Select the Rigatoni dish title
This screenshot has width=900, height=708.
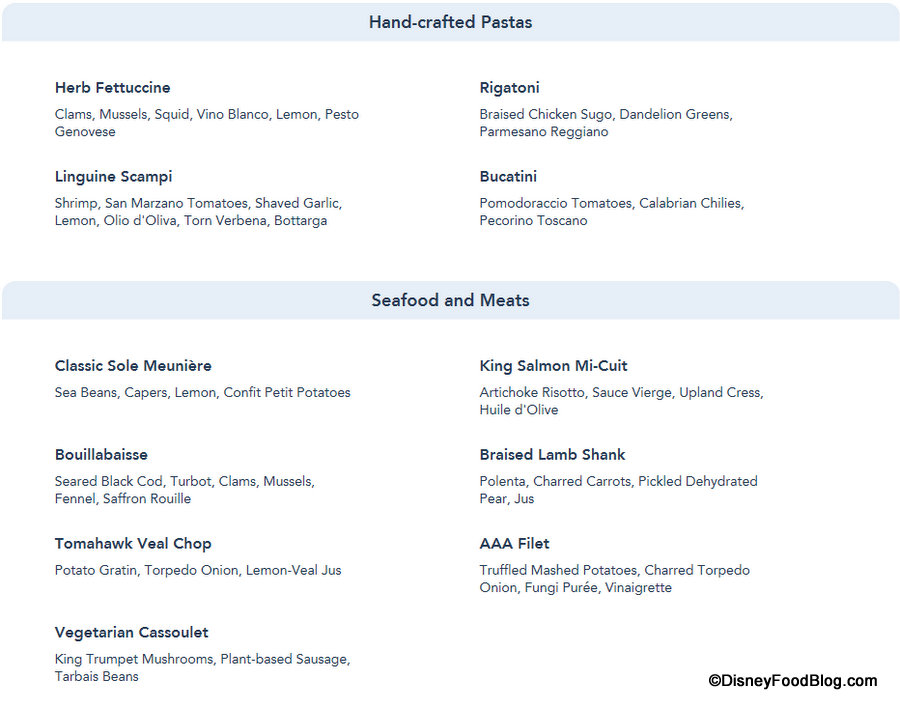509,88
